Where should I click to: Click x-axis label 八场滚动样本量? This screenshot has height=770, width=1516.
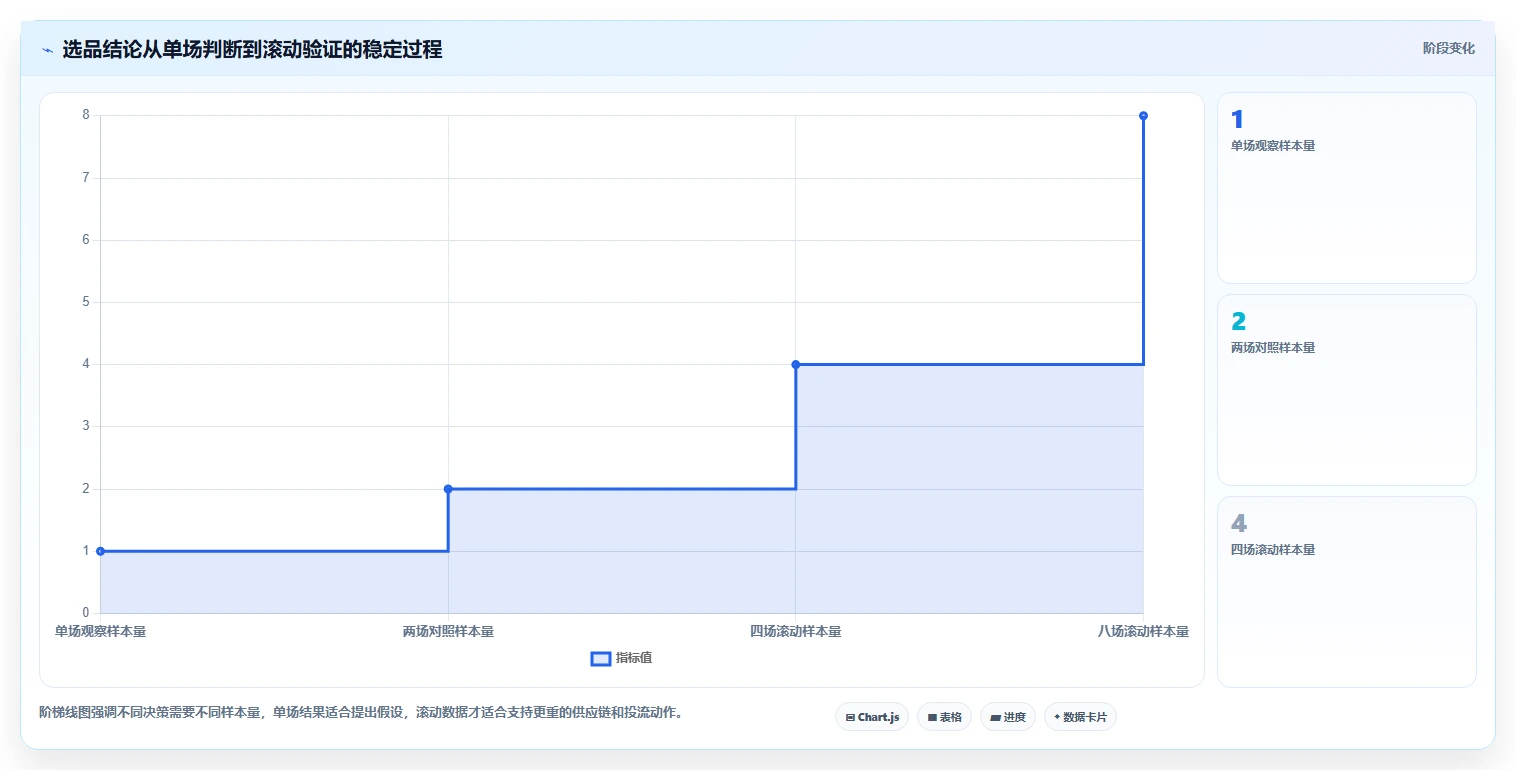(1143, 632)
